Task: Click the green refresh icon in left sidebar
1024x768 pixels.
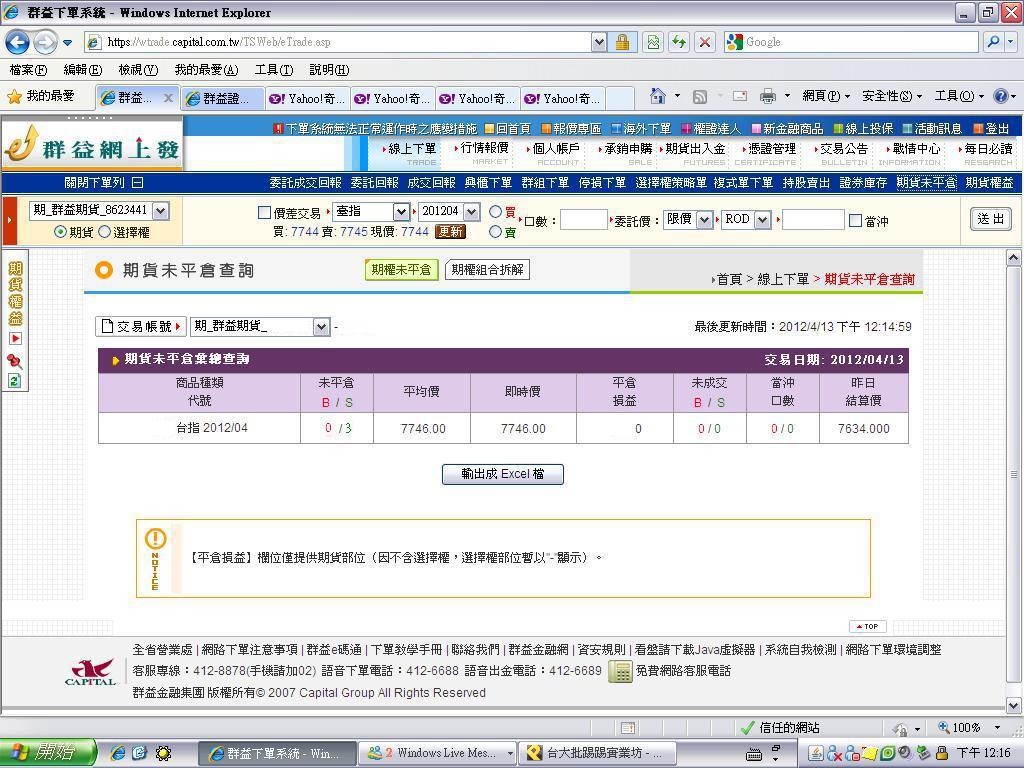Action: point(15,381)
